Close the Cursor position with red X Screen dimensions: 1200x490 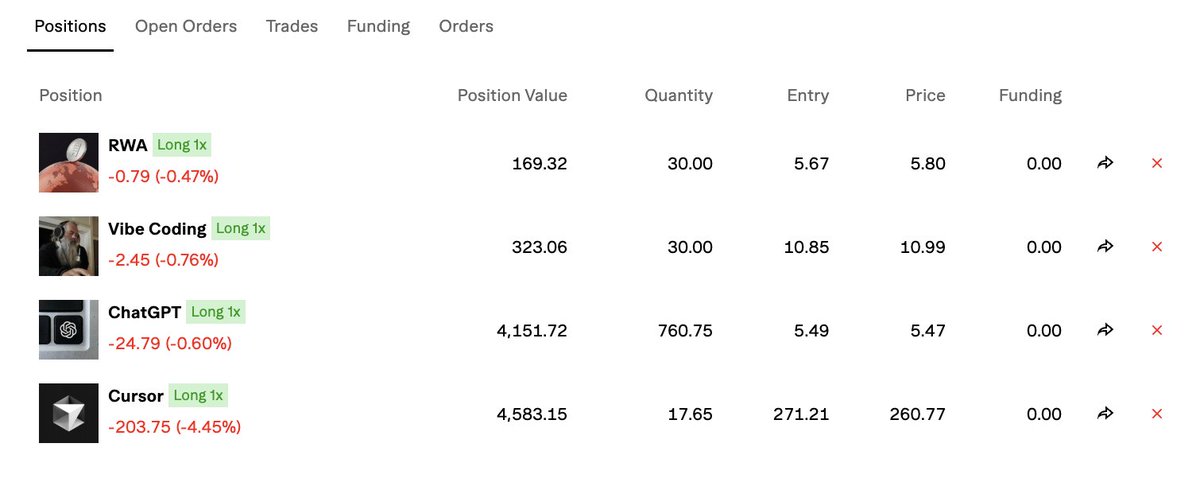pyautogui.click(x=1157, y=413)
